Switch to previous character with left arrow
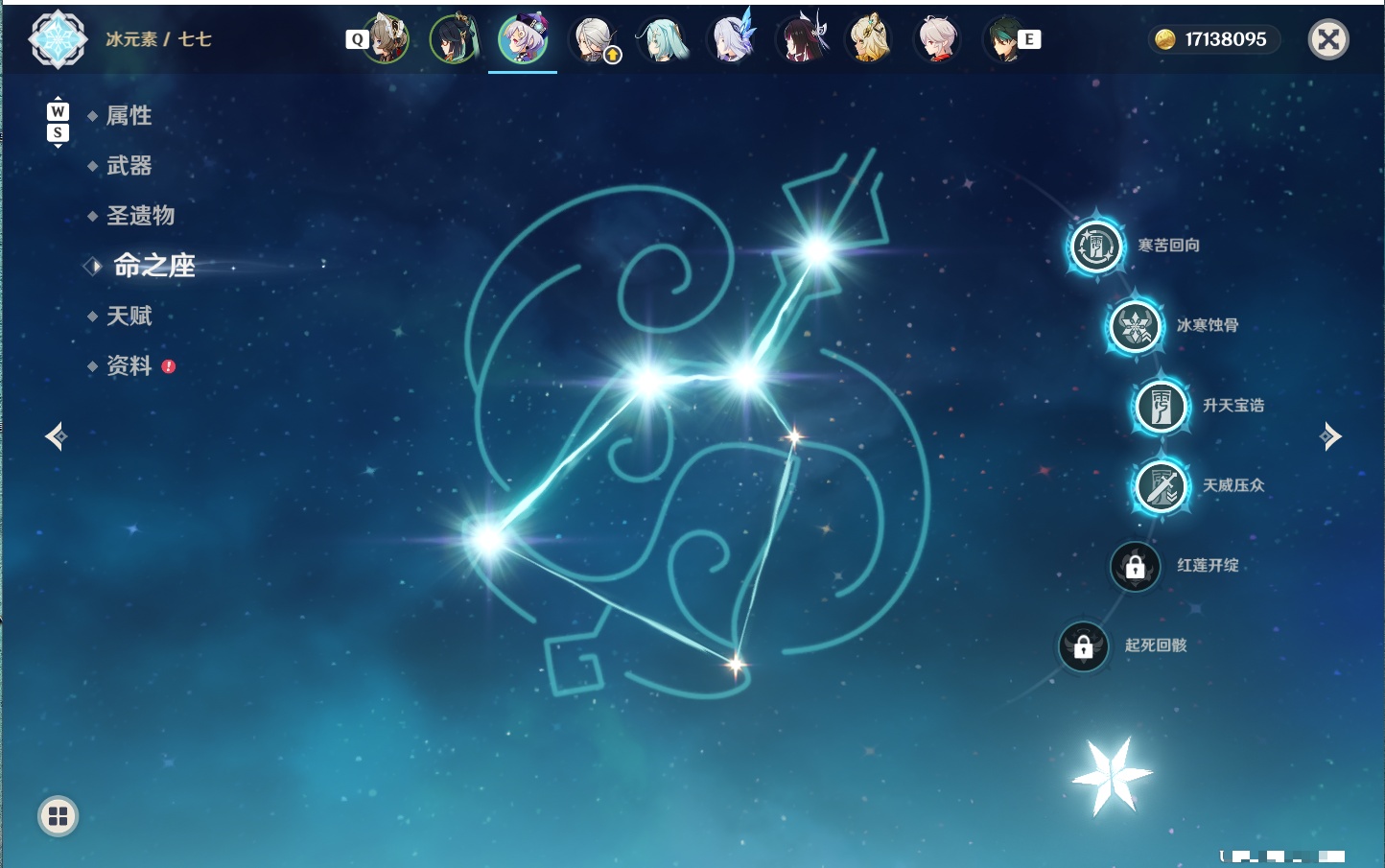The height and width of the screenshot is (868, 1385). 56,436
